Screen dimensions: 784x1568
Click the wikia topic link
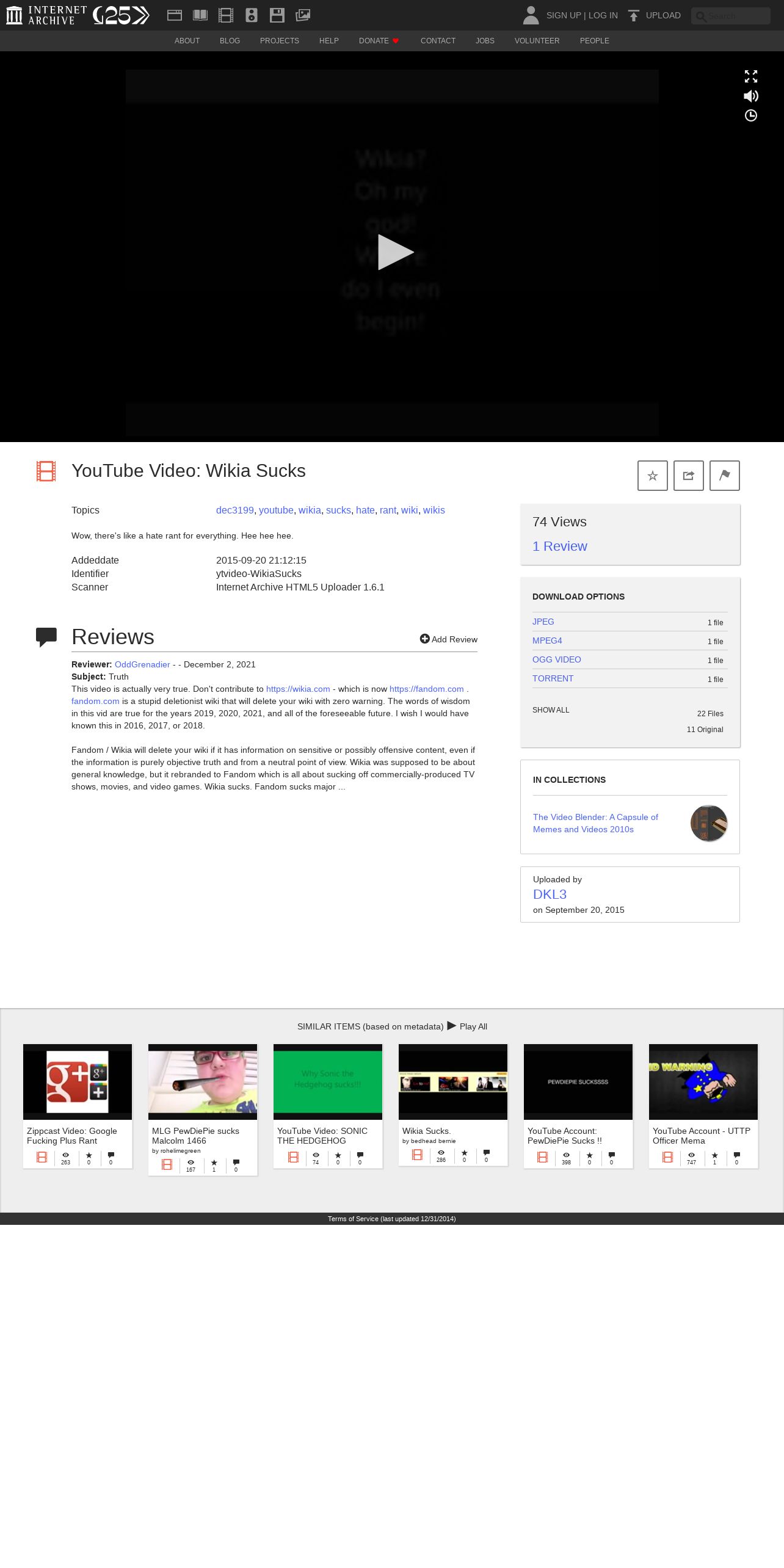pyautogui.click(x=310, y=510)
